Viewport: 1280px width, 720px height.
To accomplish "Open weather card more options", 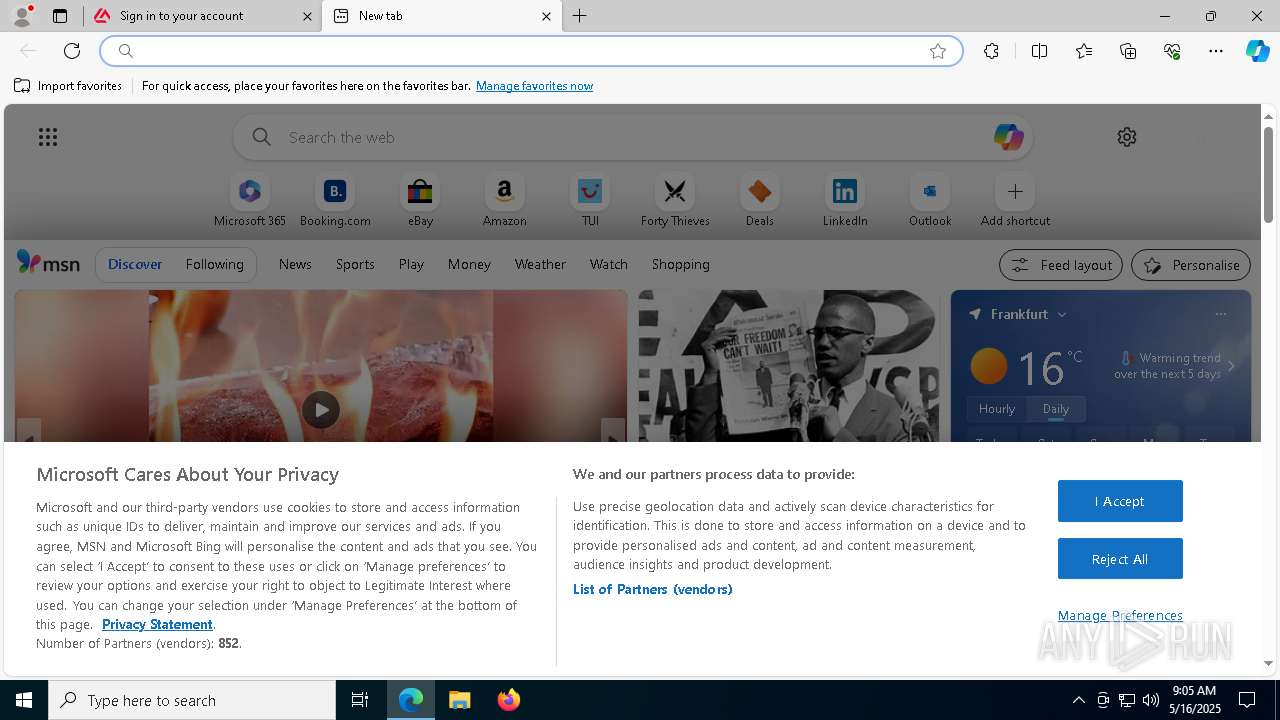I will click(x=1220, y=314).
